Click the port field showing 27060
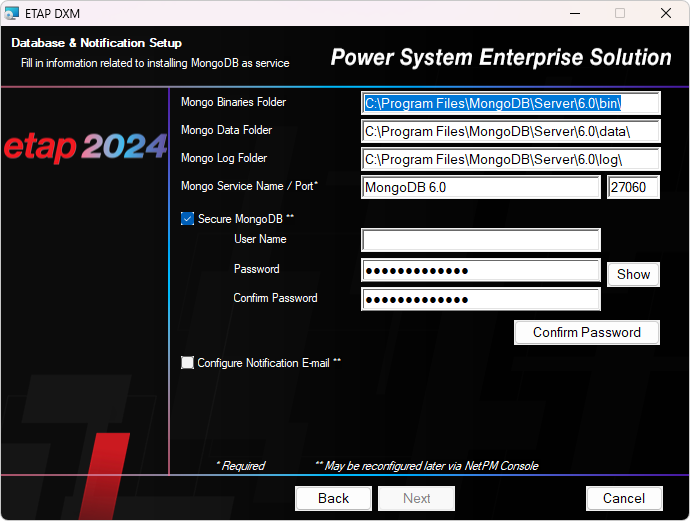 pos(633,187)
